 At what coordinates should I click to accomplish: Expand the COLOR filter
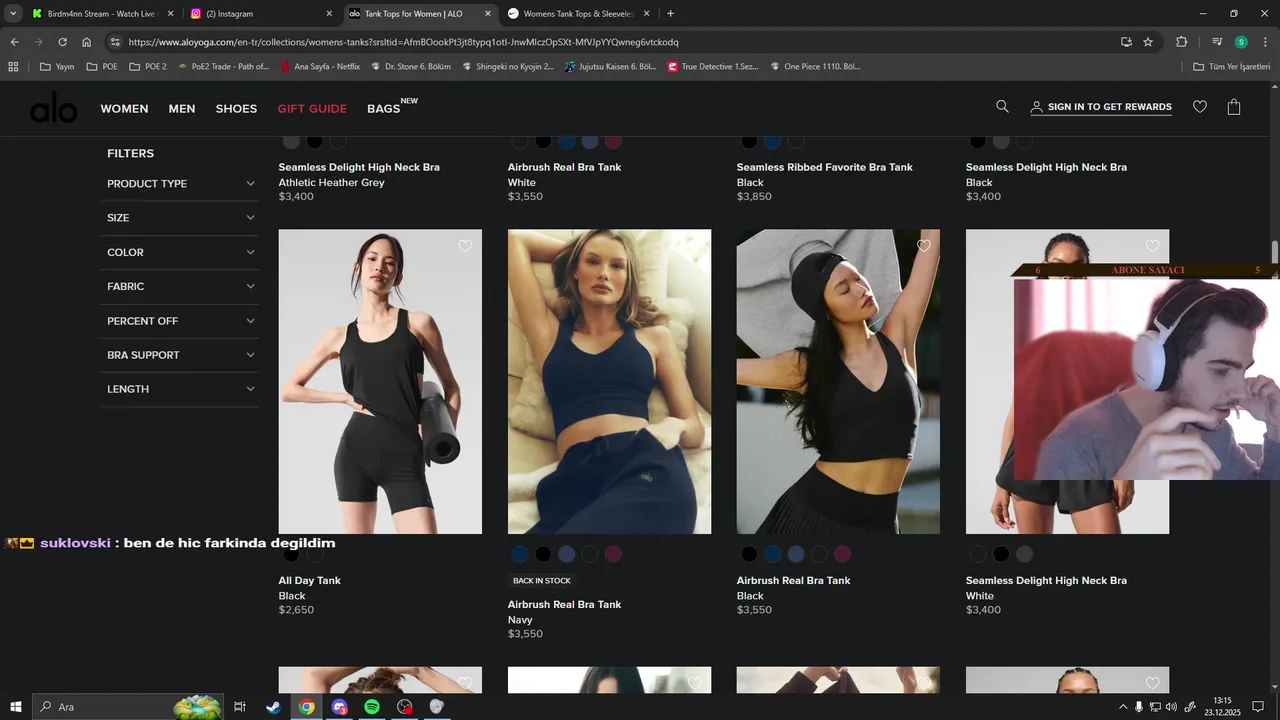pyautogui.click(x=181, y=252)
